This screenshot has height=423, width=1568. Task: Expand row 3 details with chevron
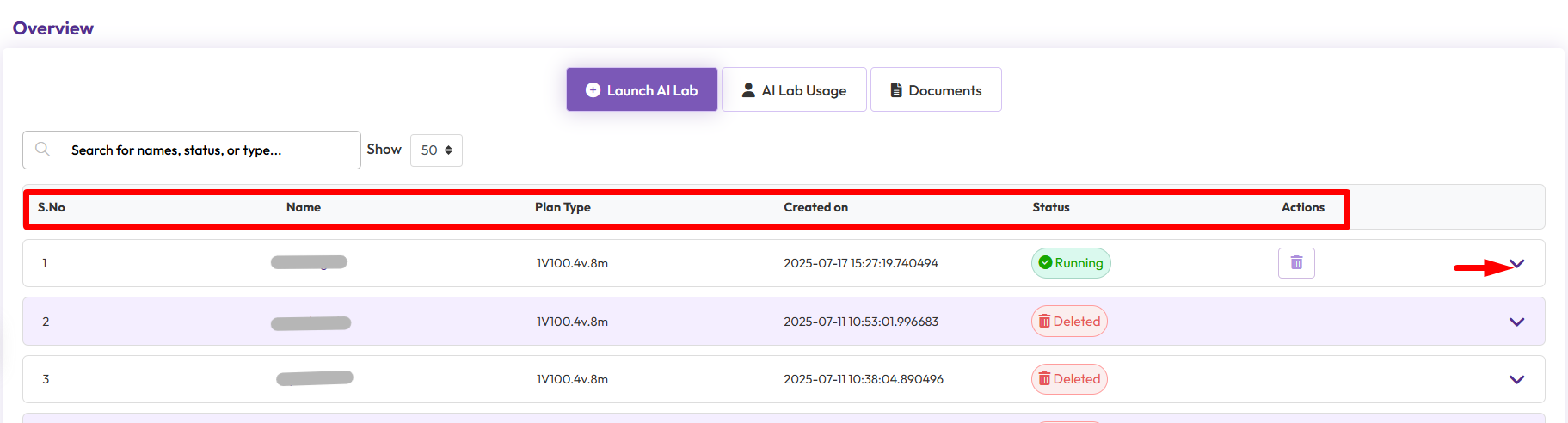[x=1516, y=379]
